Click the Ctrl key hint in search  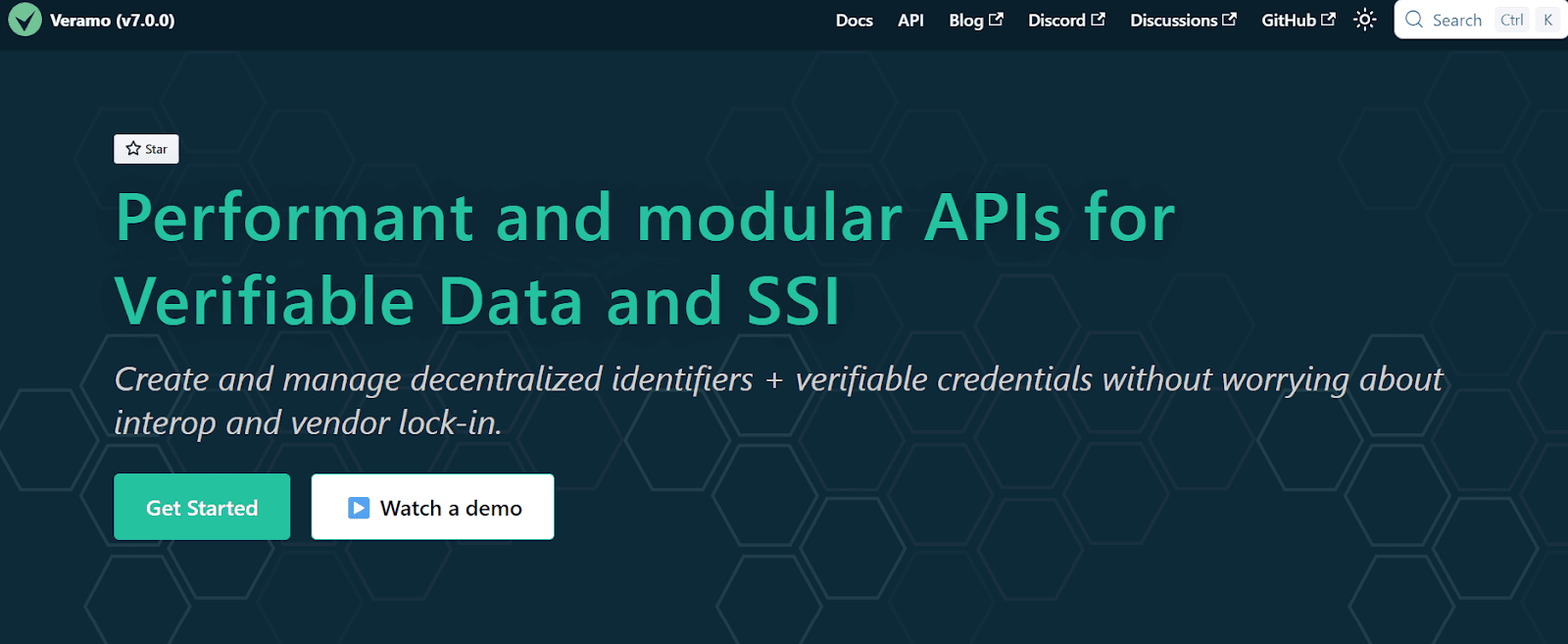point(1512,20)
